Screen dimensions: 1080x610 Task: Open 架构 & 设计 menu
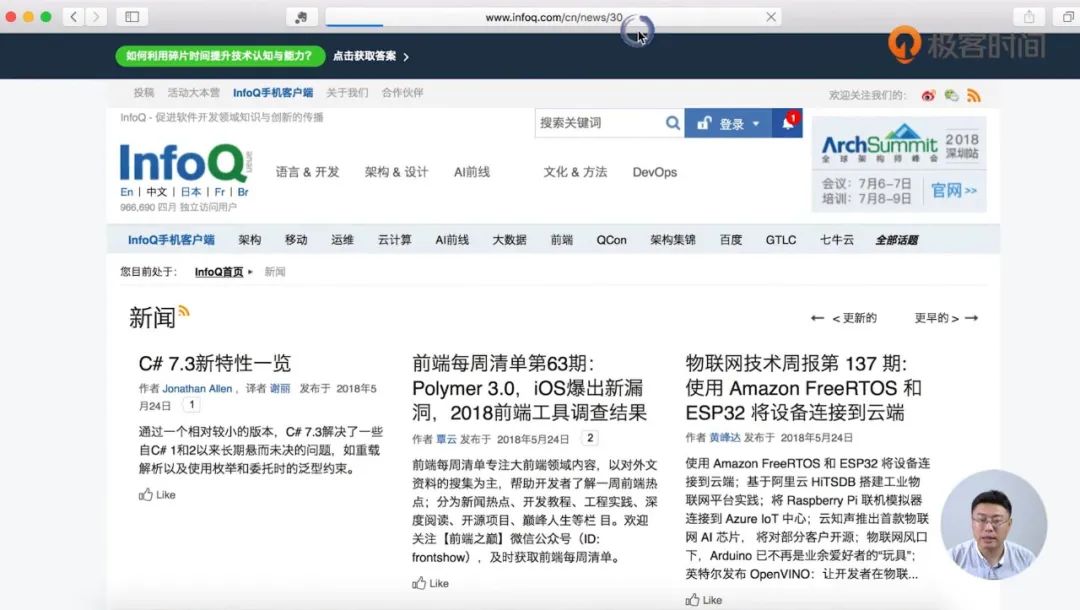pos(396,172)
